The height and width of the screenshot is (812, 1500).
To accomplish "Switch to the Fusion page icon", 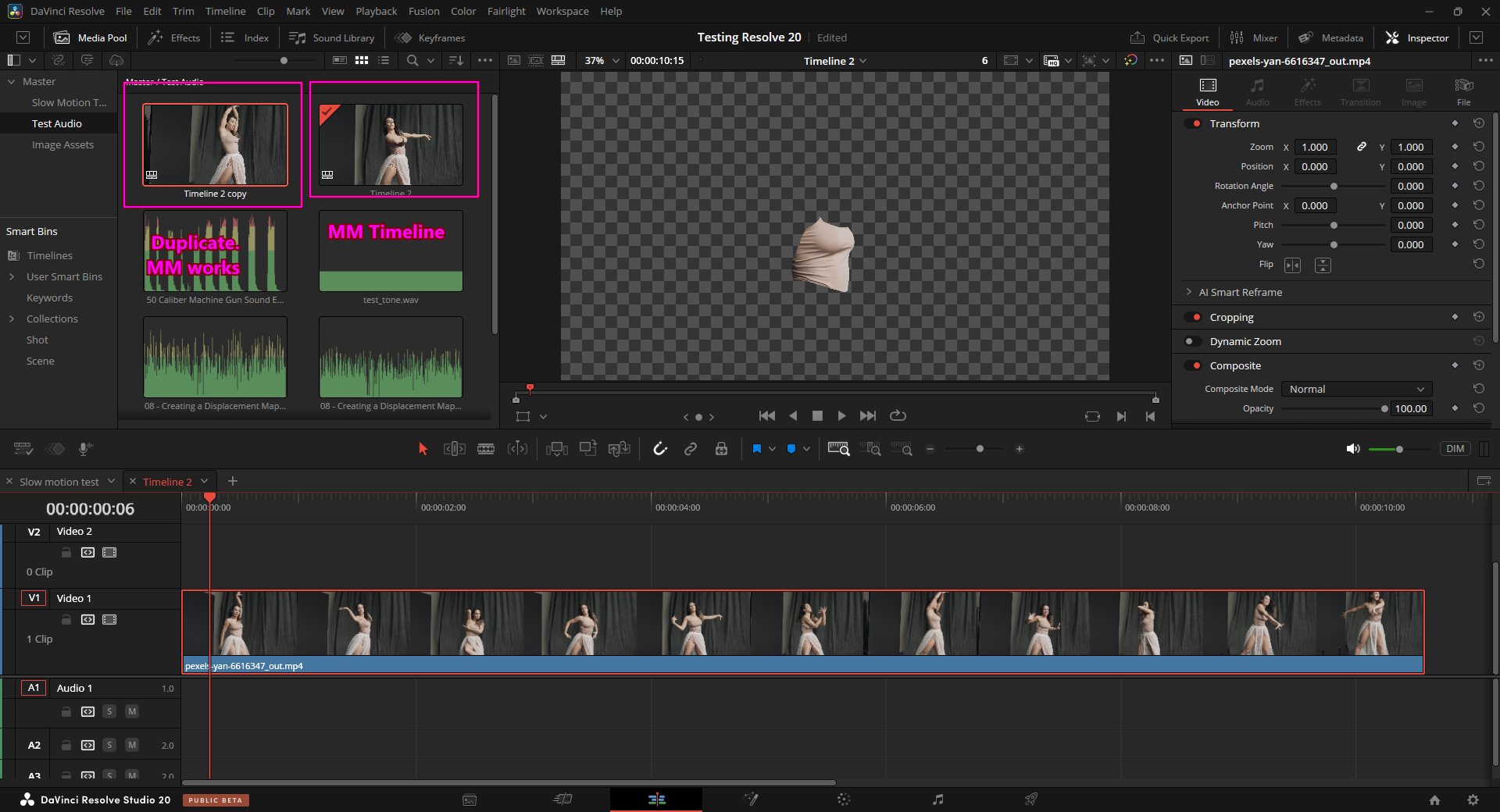I will pos(751,800).
